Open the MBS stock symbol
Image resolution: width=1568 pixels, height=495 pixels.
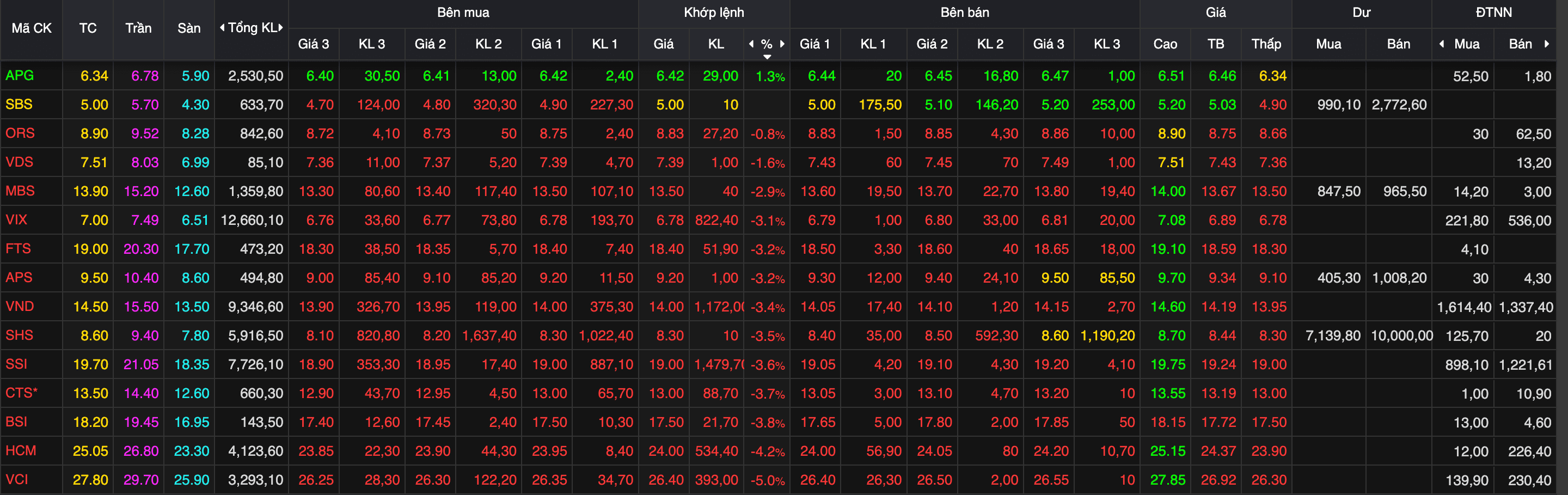(x=20, y=191)
